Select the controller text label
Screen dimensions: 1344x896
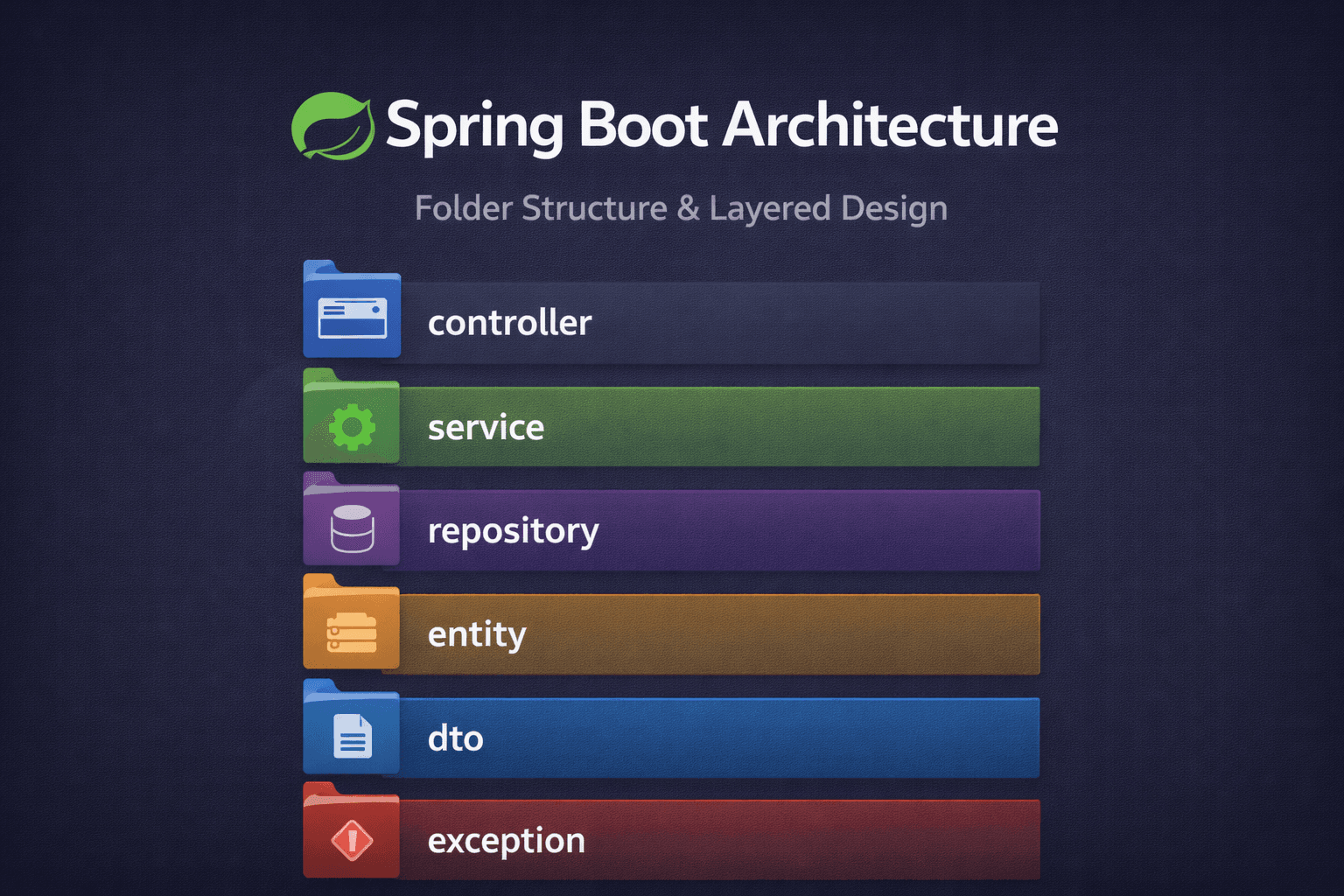pyautogui.click(x=509, y=323)
